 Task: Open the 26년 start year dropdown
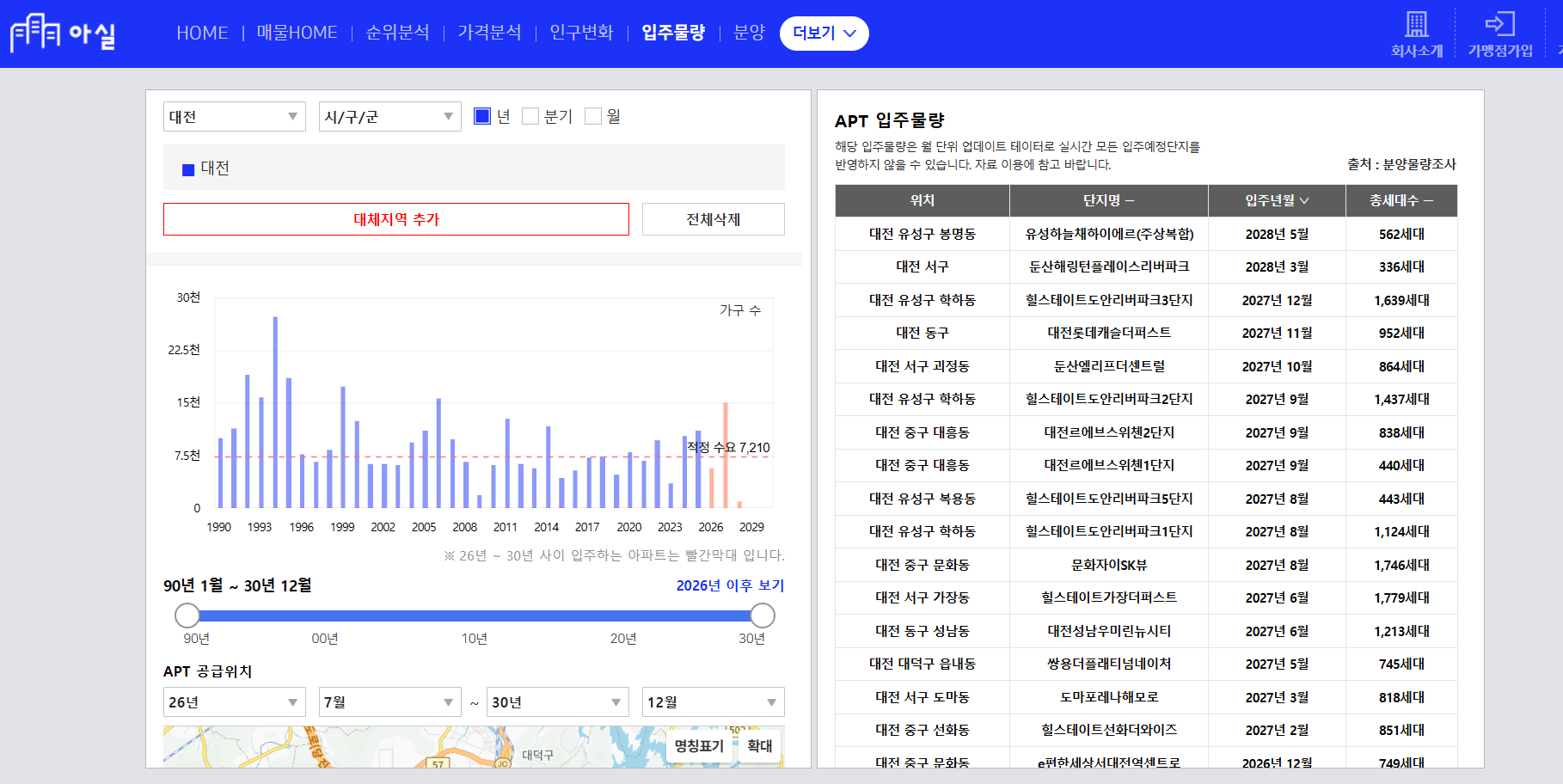click(x=235, y=702)
